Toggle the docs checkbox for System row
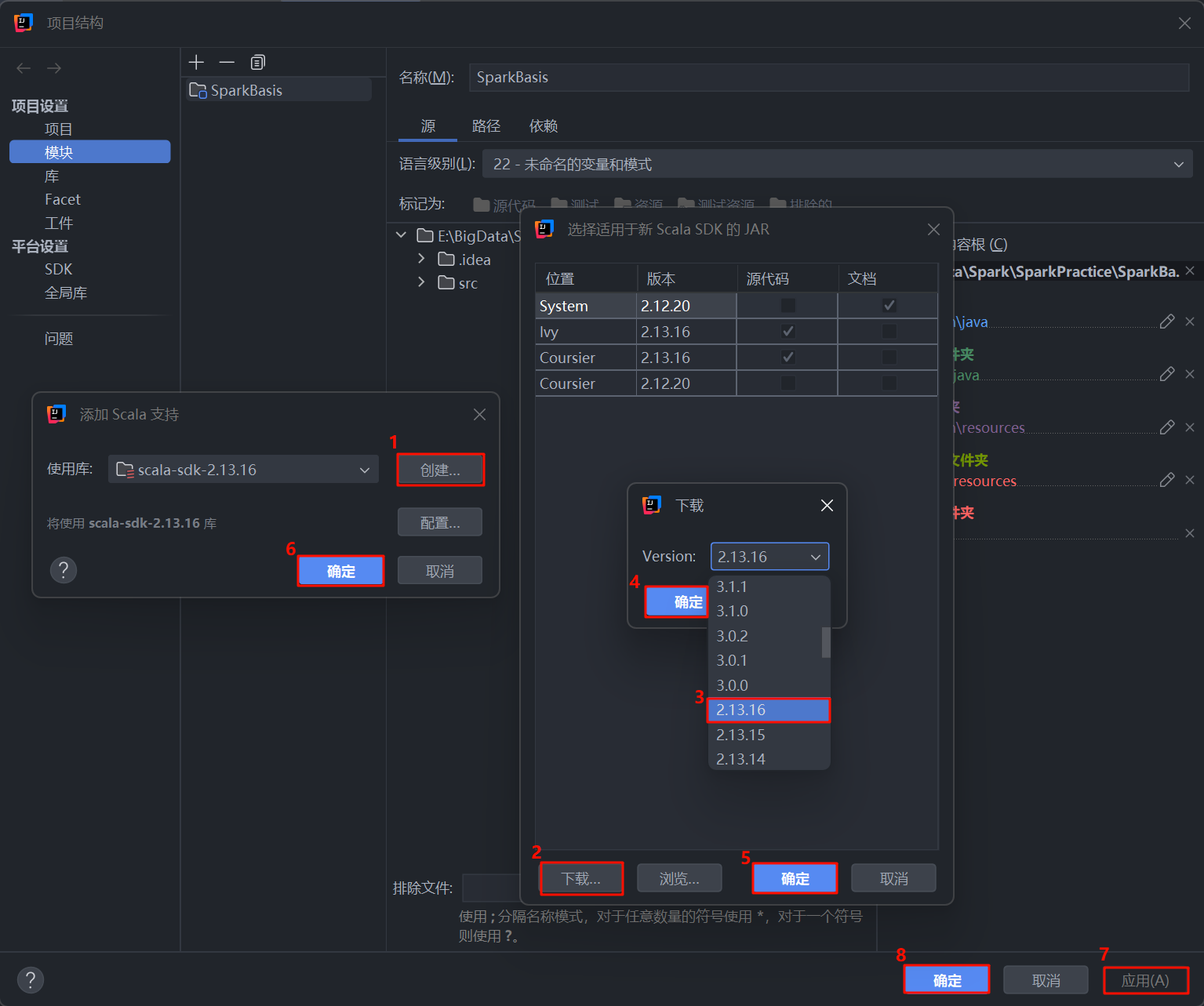The height and width of the screenshot is (1006, 1204). point(889,306)
